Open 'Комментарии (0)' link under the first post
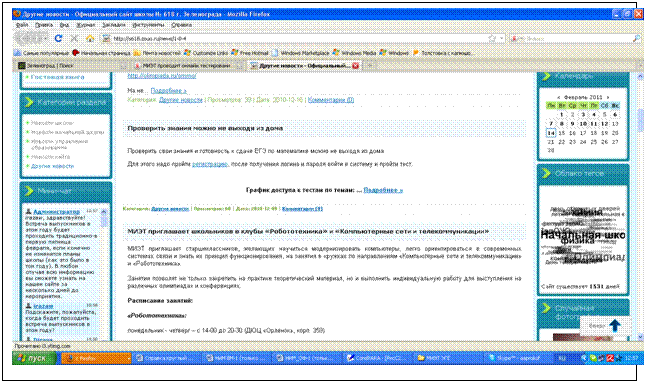The width and height of the screenshot is (659, 383). click(x=331, y=100)
